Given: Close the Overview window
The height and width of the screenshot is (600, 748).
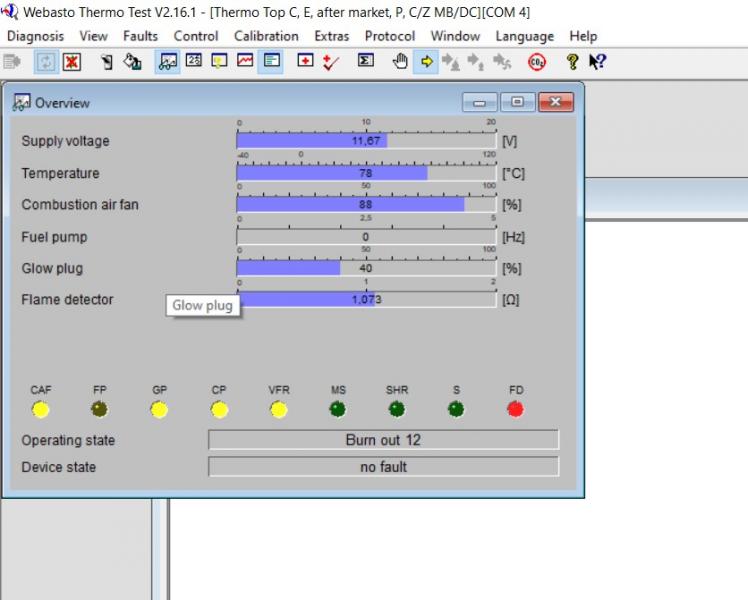Looking at the screenshot, I should pos(556,102).
